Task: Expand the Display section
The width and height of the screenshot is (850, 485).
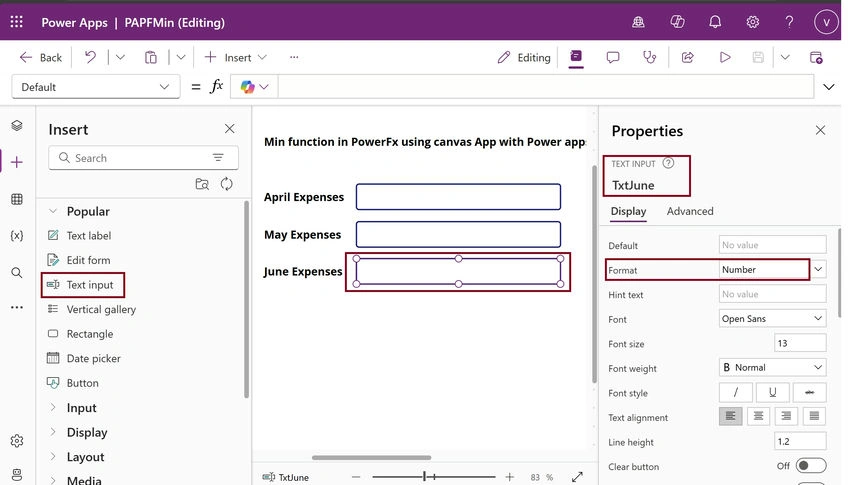Action: pyautogui.click(x=53, y=432)
